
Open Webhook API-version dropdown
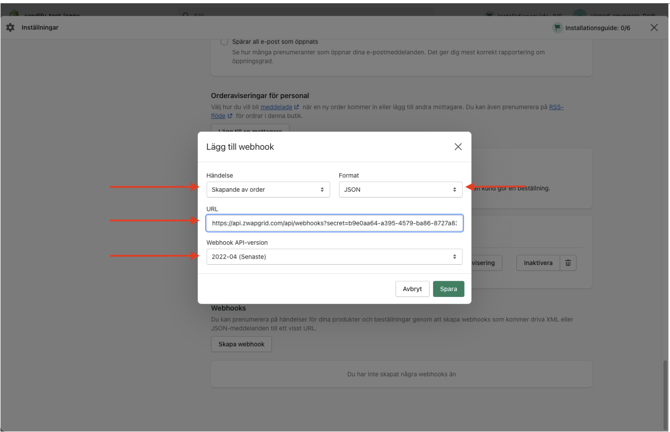(334, 257)
